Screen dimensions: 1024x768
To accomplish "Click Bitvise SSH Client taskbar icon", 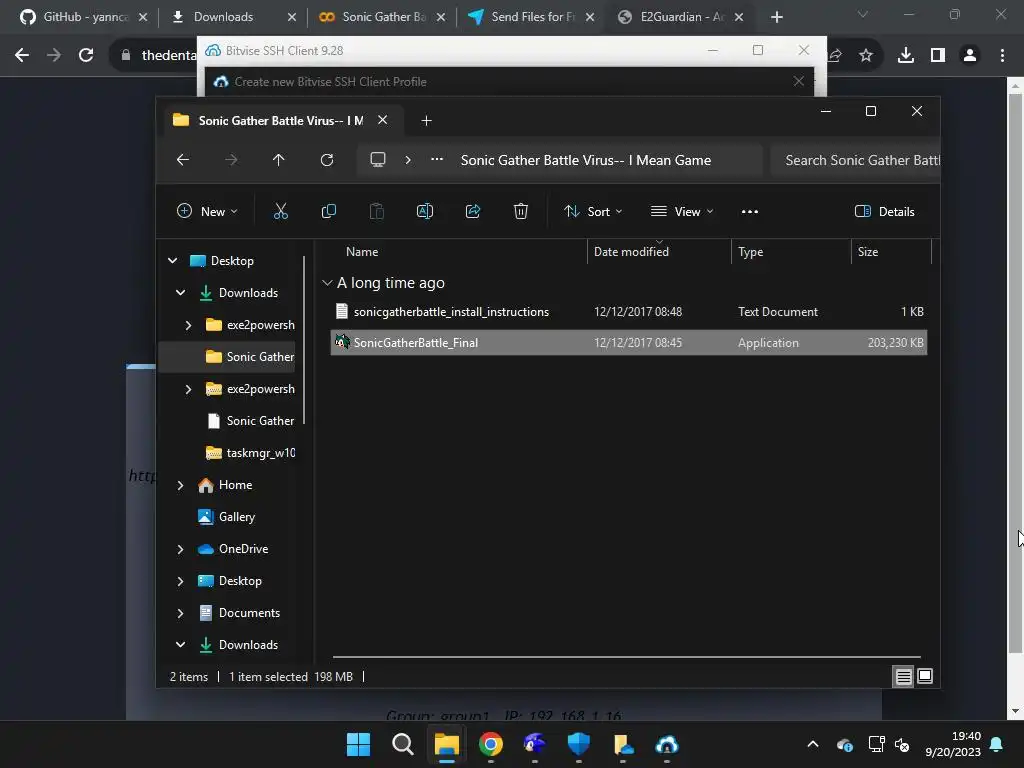I will [667, 744].
